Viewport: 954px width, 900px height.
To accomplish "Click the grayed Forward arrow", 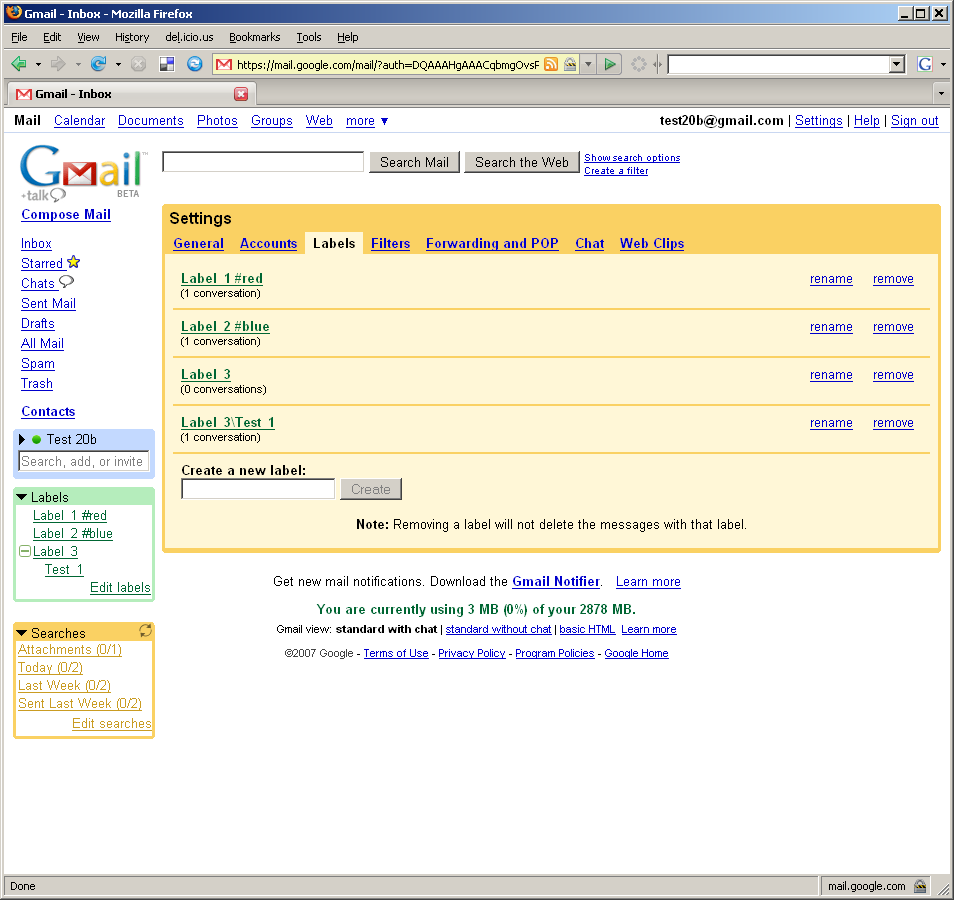I will (x=58, y=64).
